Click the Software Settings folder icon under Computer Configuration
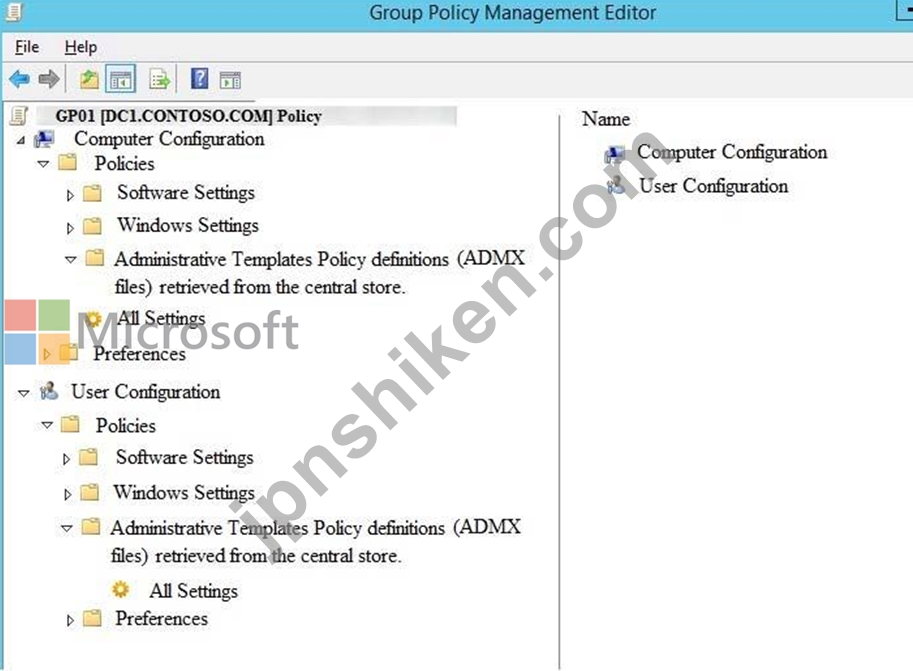The image size is (913, 671). point(93,192)
